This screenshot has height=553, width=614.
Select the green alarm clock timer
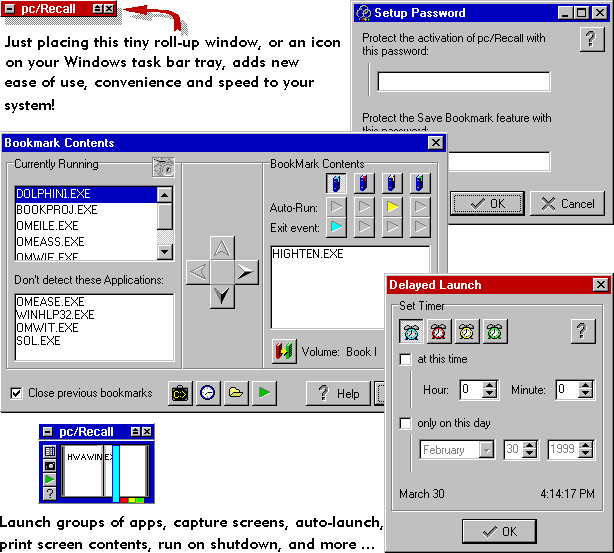click(x=495, y=331)
